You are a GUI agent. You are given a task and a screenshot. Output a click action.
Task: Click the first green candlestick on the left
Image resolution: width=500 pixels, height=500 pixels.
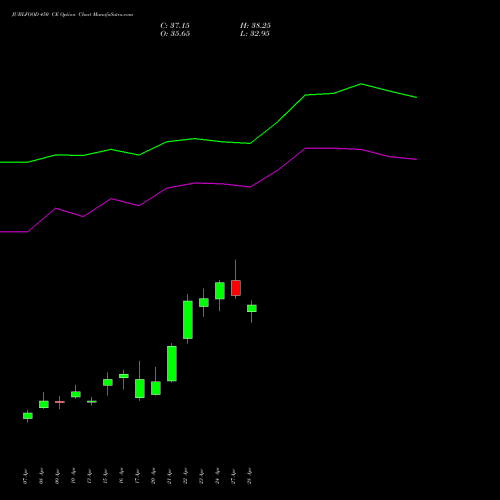(x=28, y=416)
